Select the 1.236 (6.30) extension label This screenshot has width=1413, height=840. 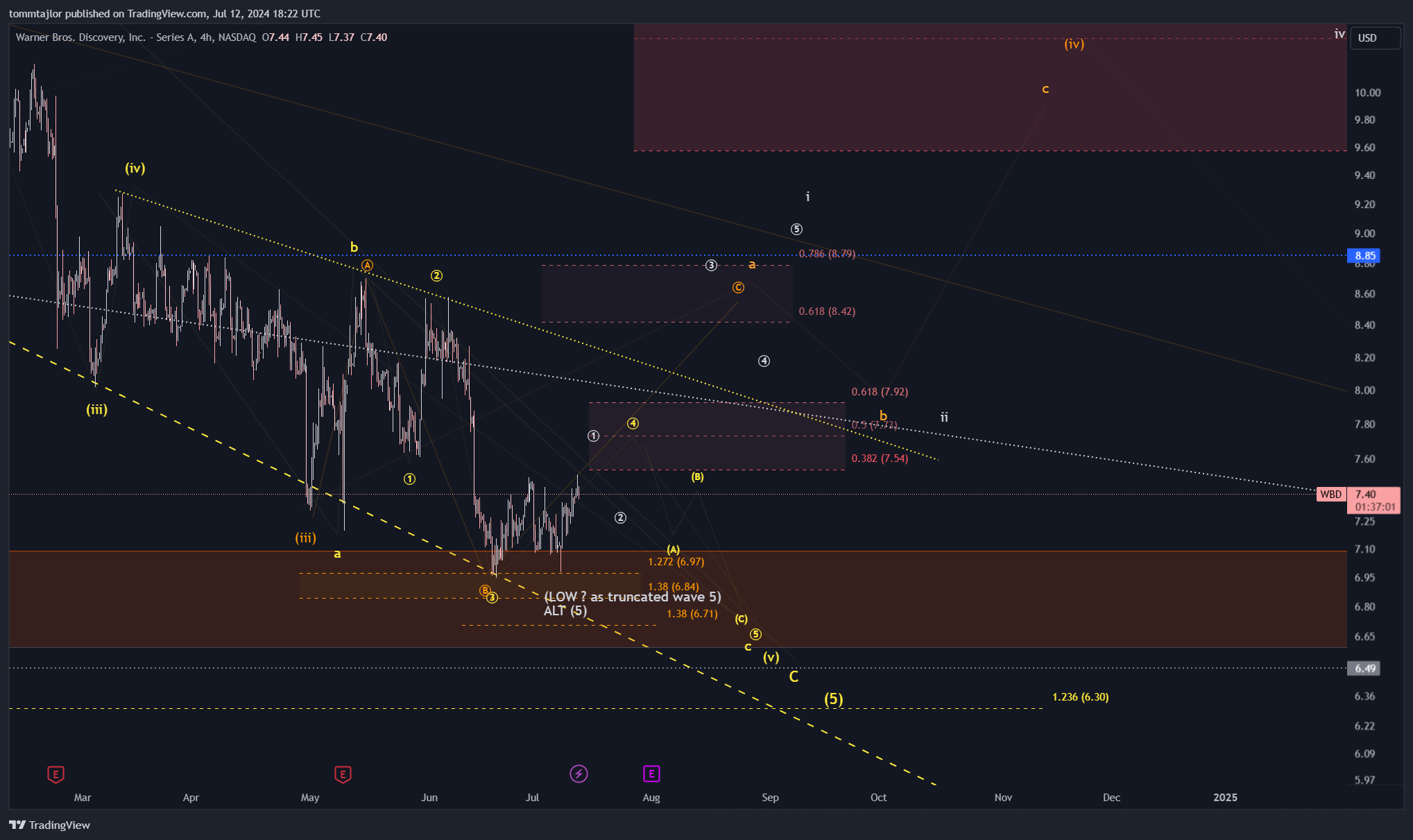pyautogui.click(x=1080, y=697)
